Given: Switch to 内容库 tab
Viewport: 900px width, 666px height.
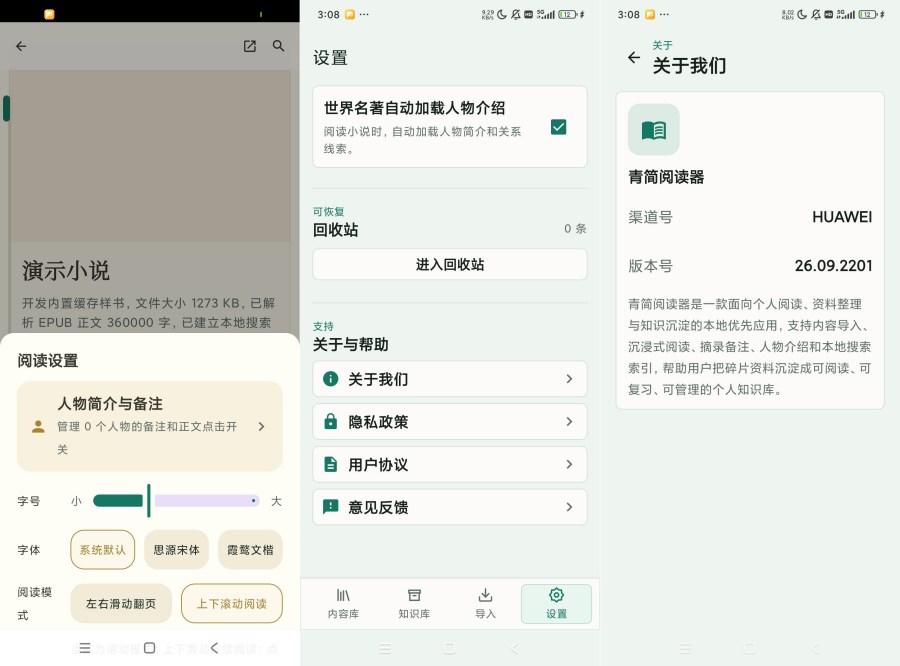Looking at the screenshot, I should coord(343,603).
